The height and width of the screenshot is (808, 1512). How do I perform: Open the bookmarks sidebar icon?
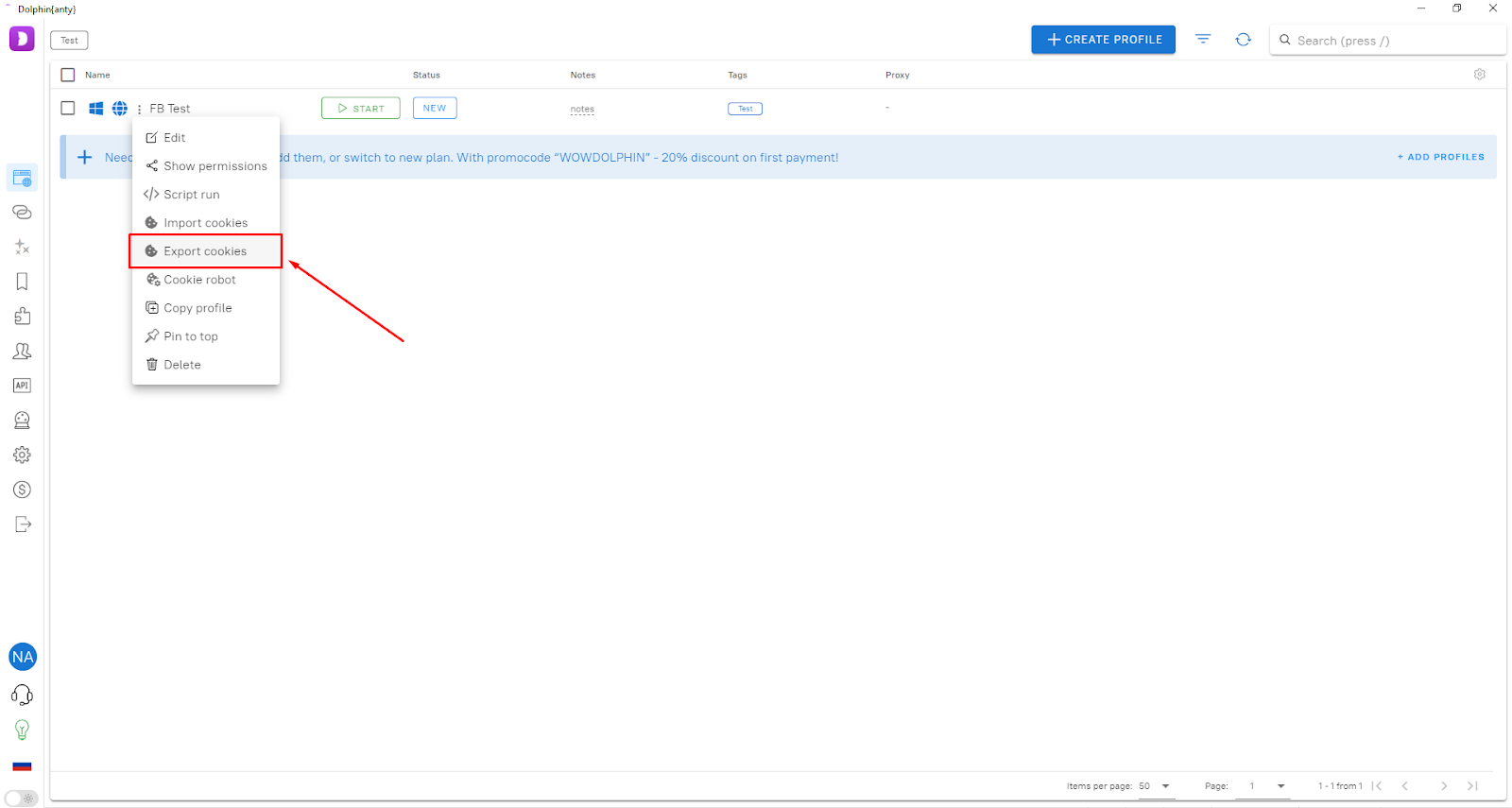coord(22,282)
